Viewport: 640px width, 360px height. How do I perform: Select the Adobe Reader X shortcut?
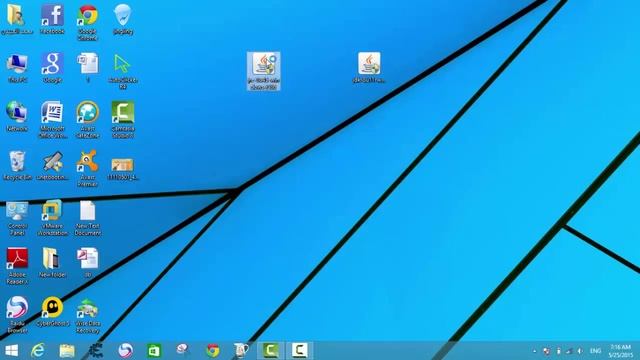17,266
